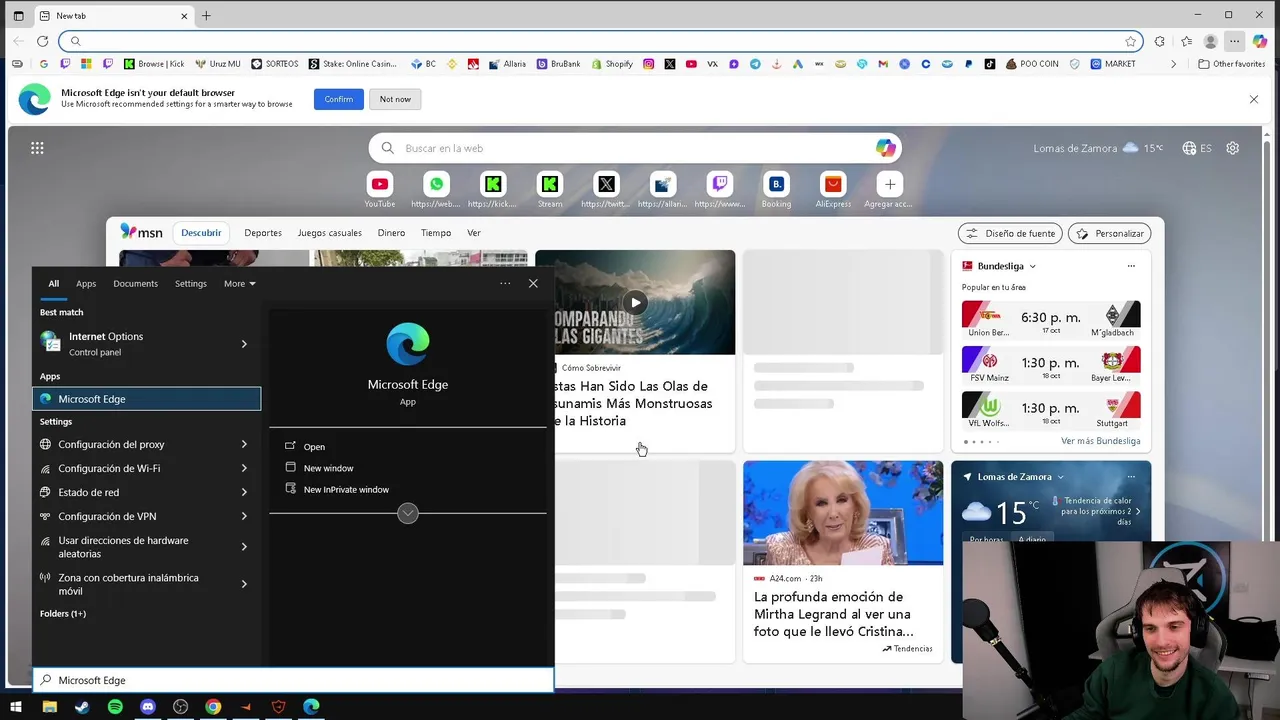The width and height of the screenshot is (1280, 720).
Task: Switch to MSN Tiempo tab
Action: [x=436, y=233]
